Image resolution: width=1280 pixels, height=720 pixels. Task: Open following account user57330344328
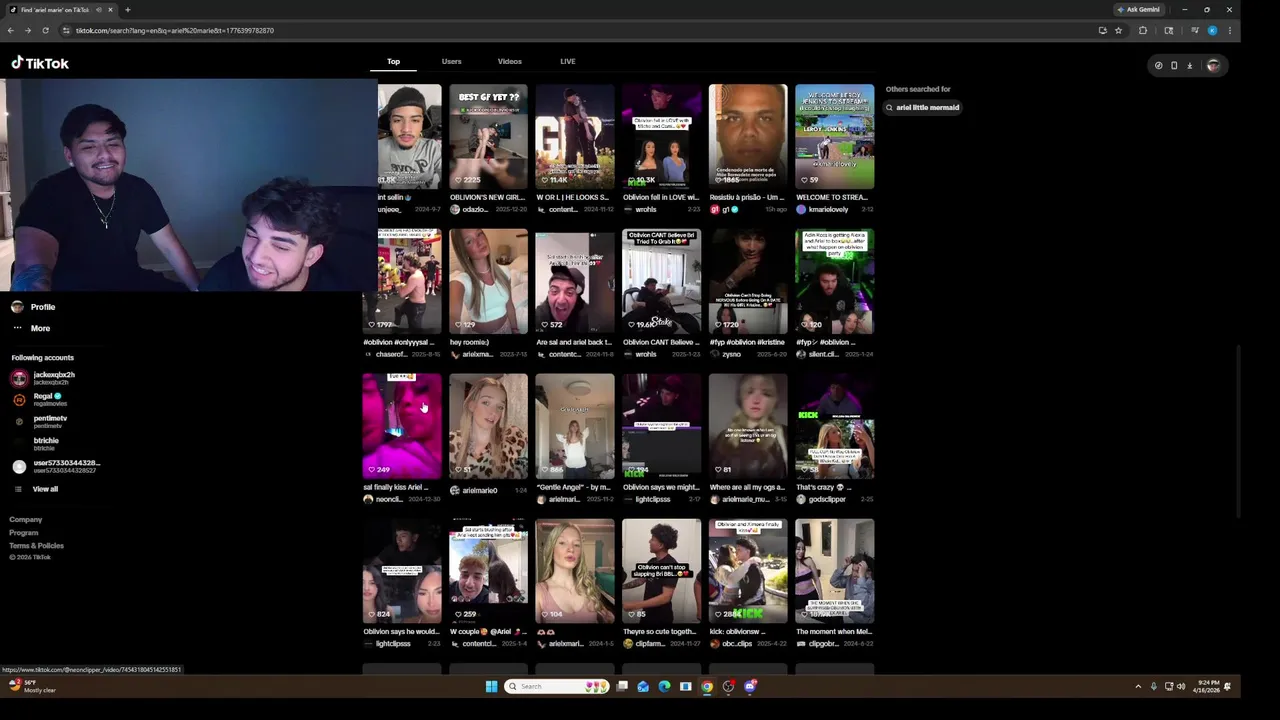click(x=55, y=466)
